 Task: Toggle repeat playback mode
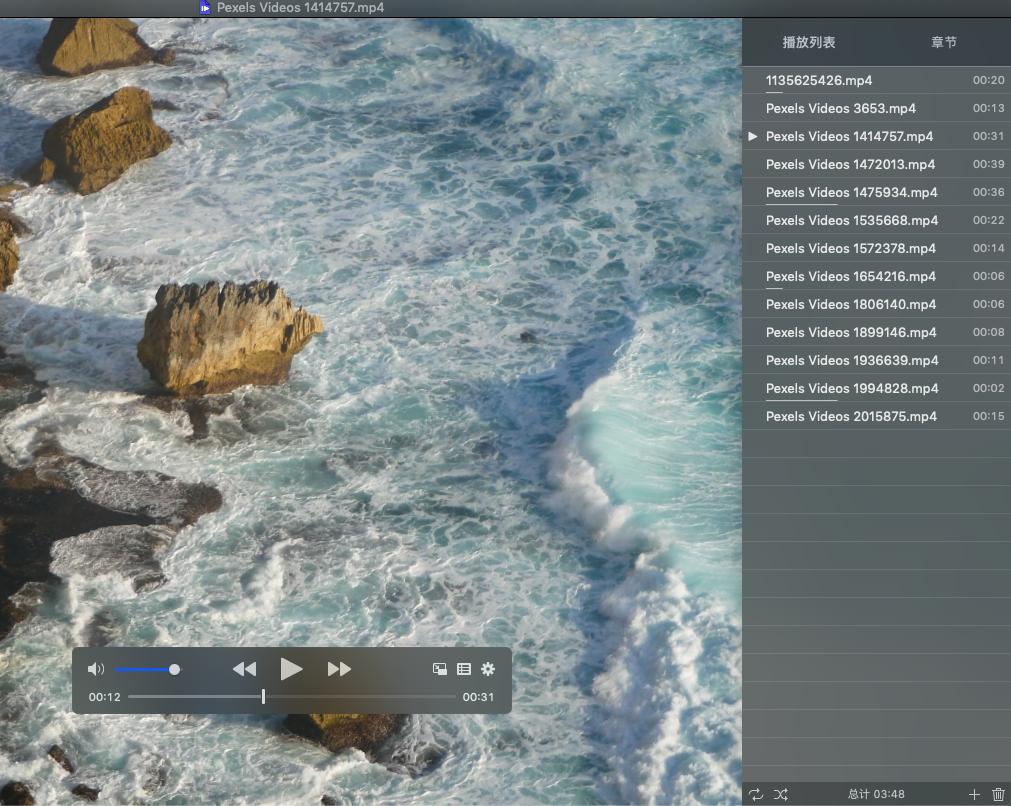756,794
